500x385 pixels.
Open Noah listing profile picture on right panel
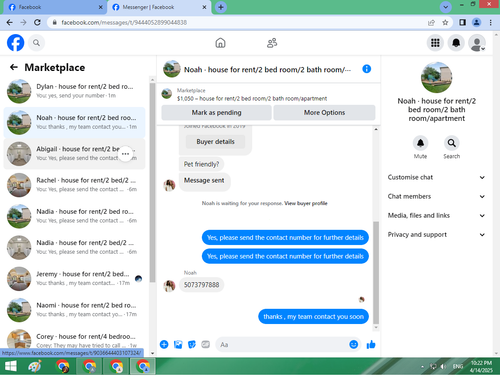[x=436, y=77]
